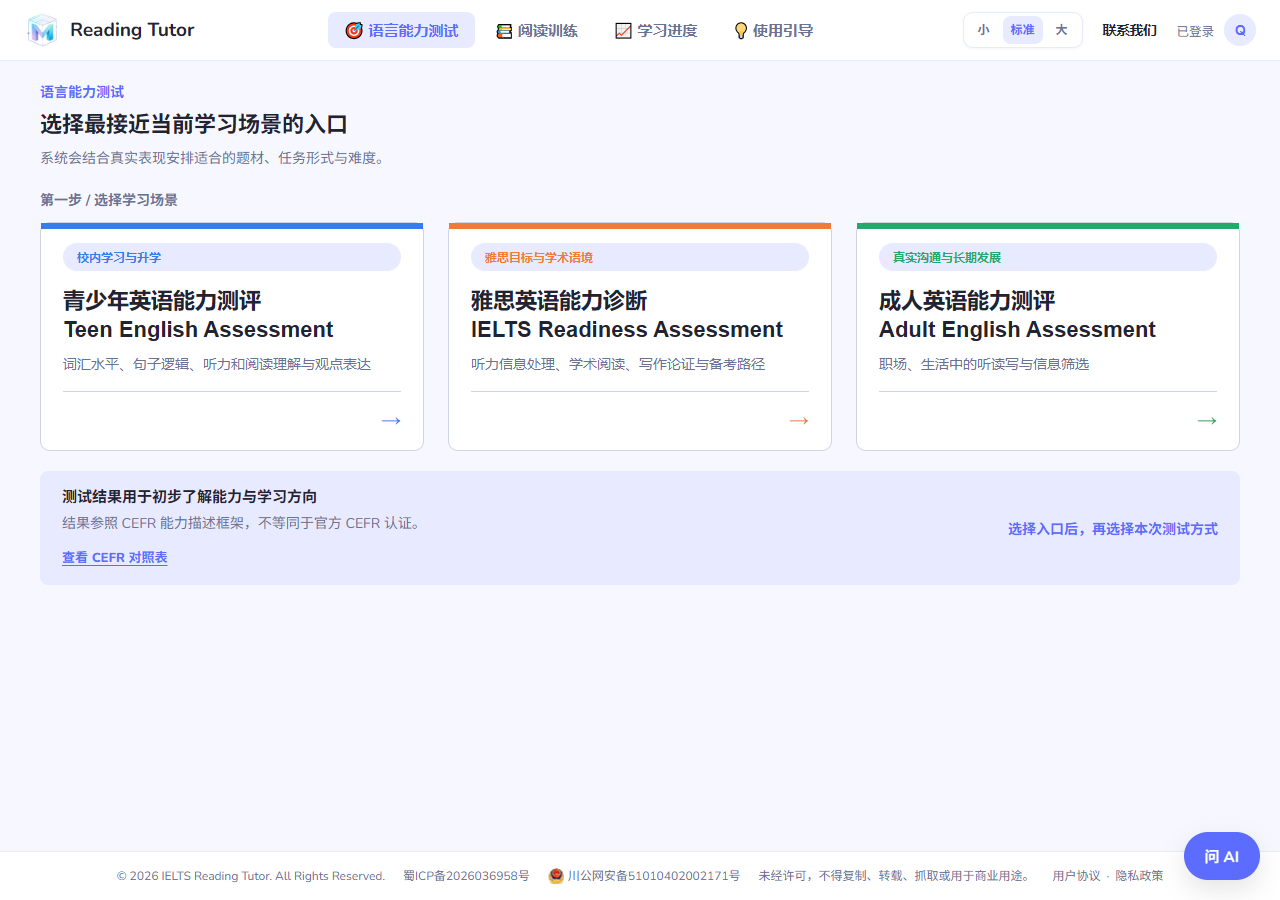
Task: Click the 问 AI floating button
Action: tap(1221, 856)
